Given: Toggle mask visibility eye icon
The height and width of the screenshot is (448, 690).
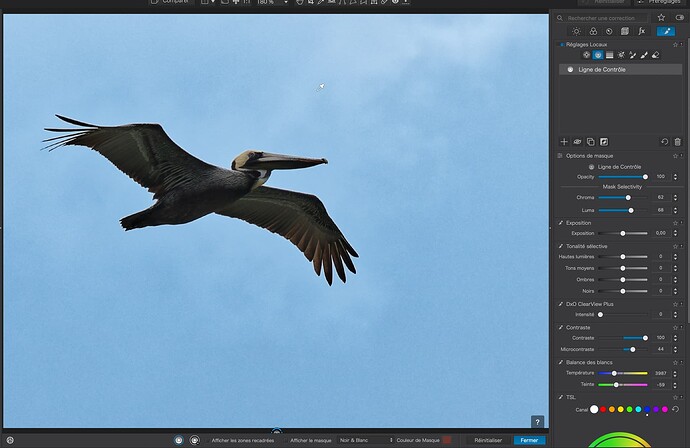Looking at the screenshot, I should pyautogui.click(x=577, y=142).
